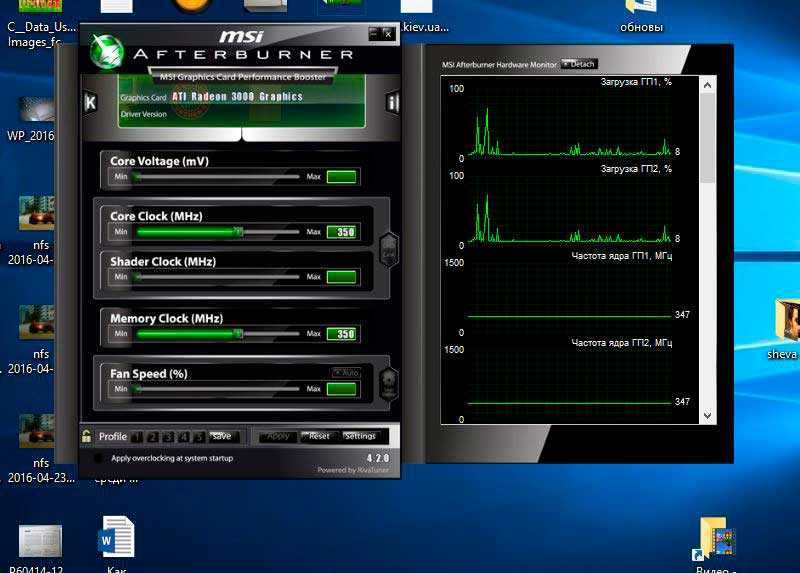The image size is (800, 573).
Task: Open the info side button
Action: 392,103
